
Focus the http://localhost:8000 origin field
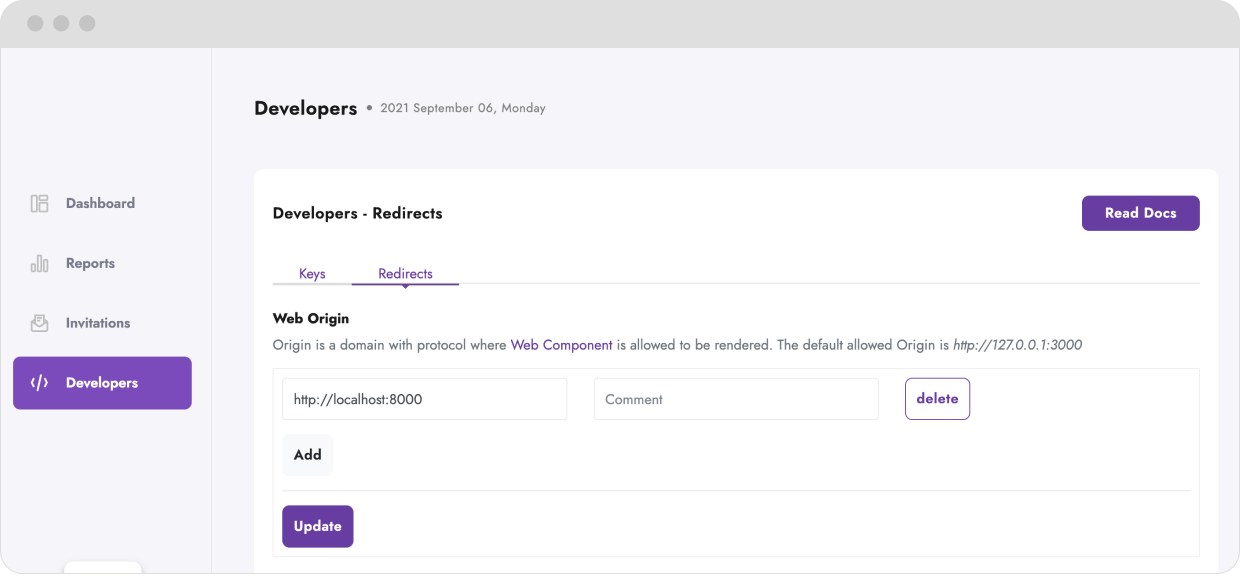click(x=425, y=399)
